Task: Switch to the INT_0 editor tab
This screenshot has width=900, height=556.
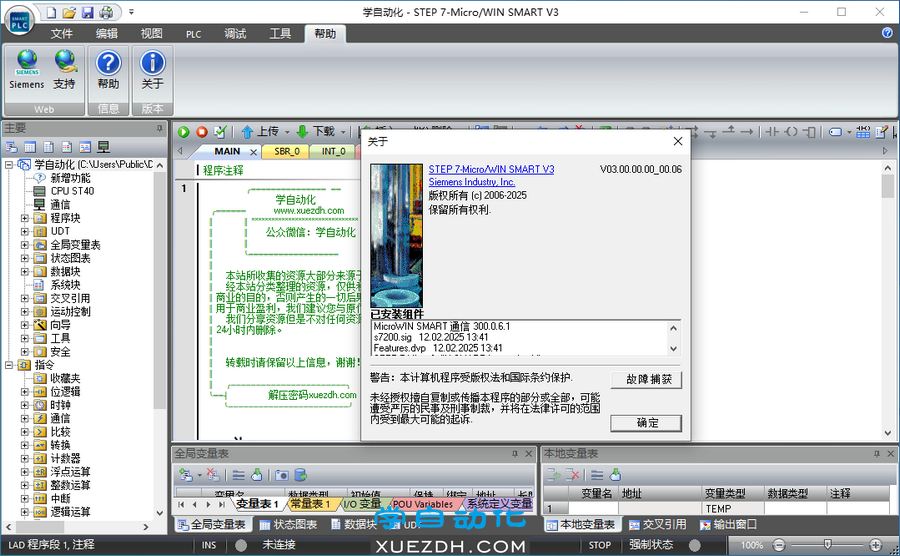Action: coord(333,151)
